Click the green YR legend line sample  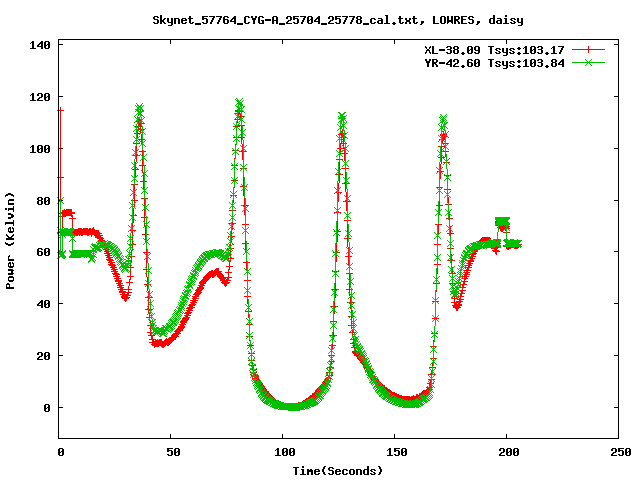[x=588, y=62]
